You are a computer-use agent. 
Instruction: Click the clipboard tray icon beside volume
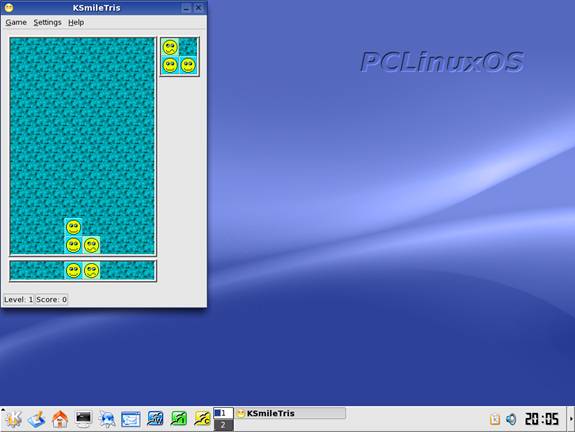495,419
